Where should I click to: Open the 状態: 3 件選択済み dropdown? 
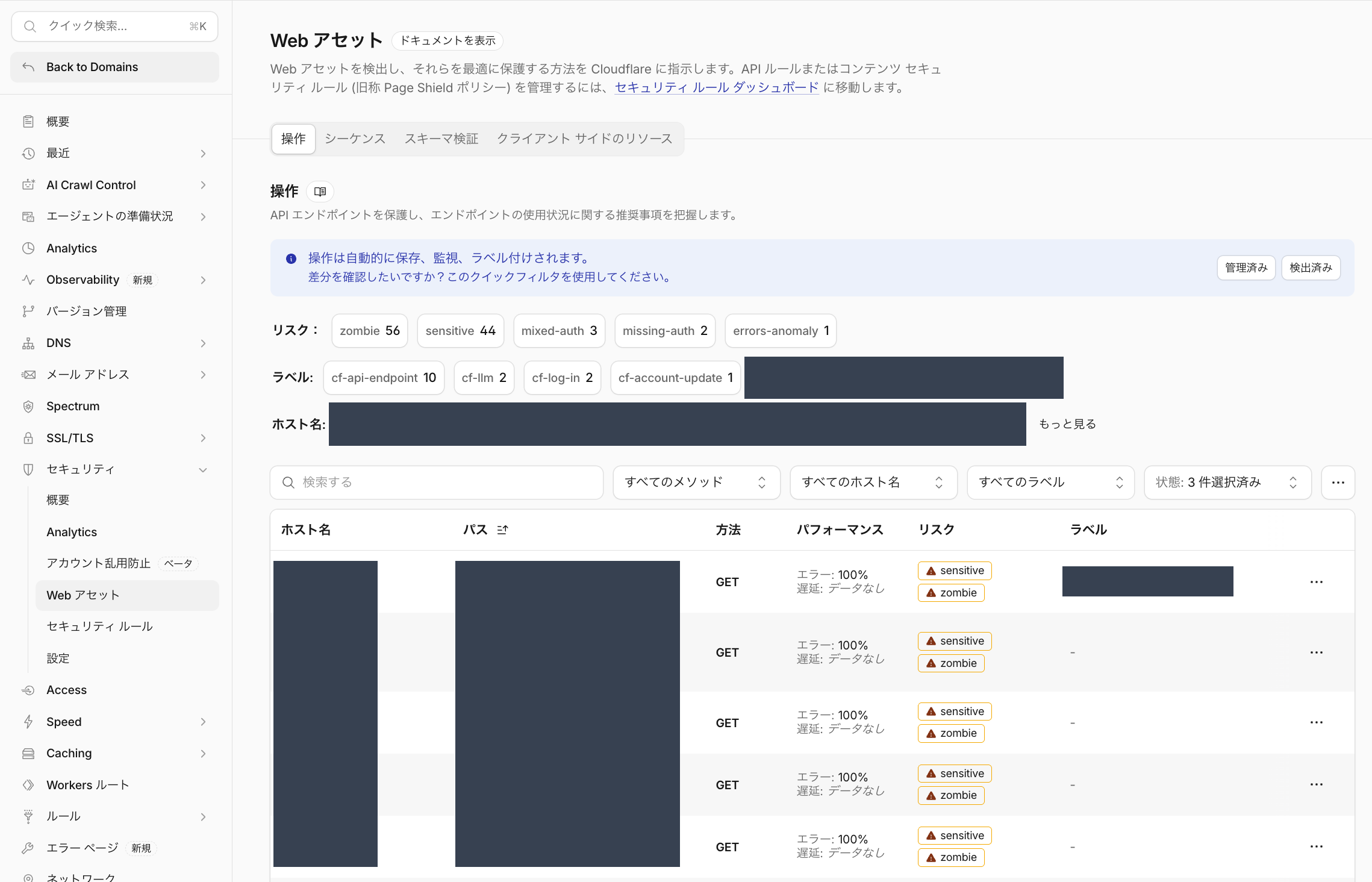[1227, 483]
